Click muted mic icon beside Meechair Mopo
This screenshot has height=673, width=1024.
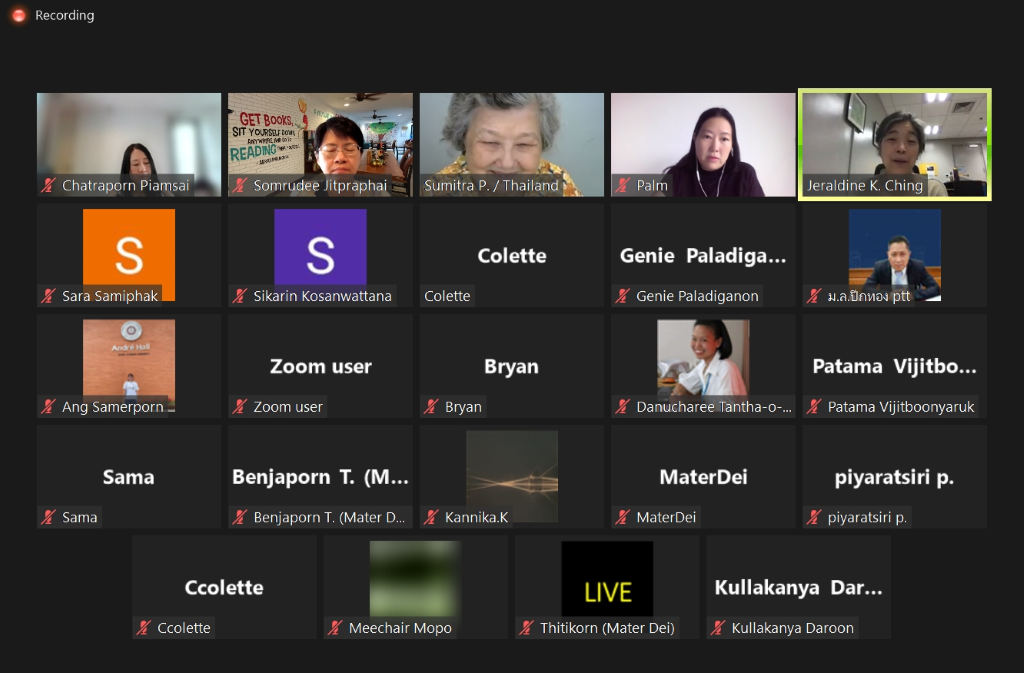click(x=335, y=628)
